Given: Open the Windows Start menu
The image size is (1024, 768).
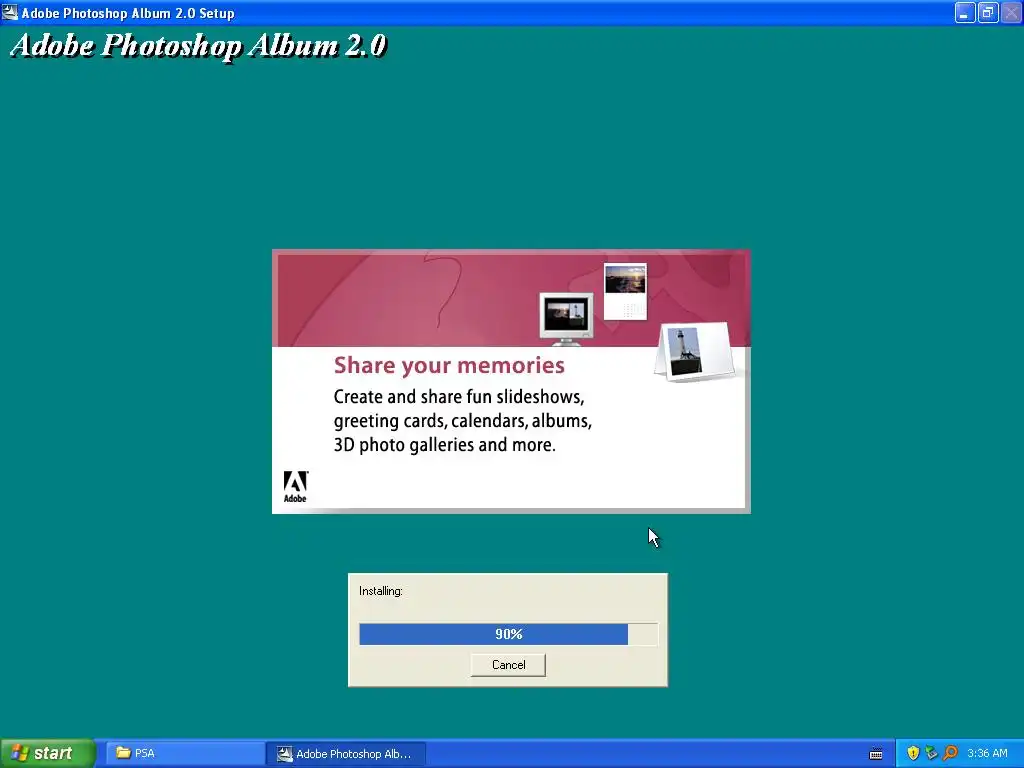Looking at the screenshot, I should (47, 753).
